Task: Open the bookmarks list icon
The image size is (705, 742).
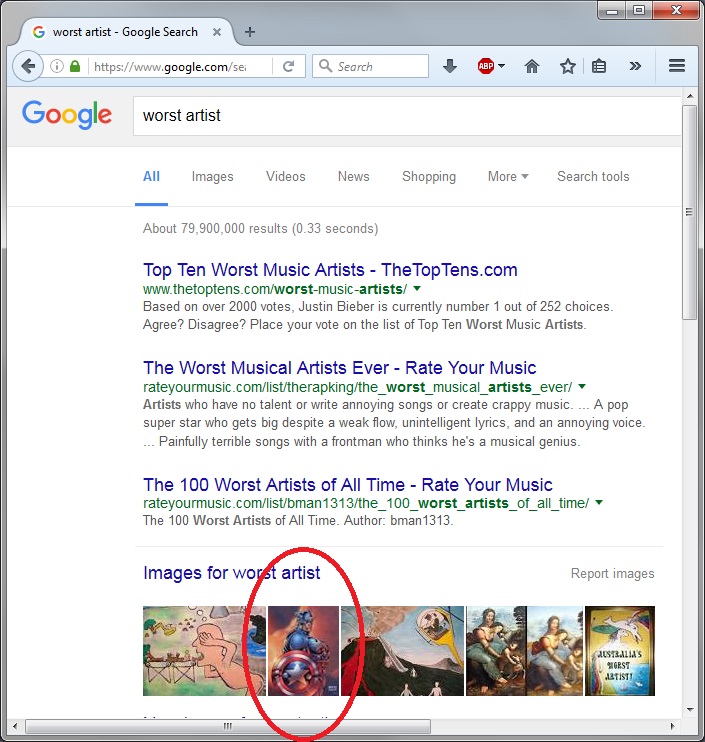Action: (599, 67)
